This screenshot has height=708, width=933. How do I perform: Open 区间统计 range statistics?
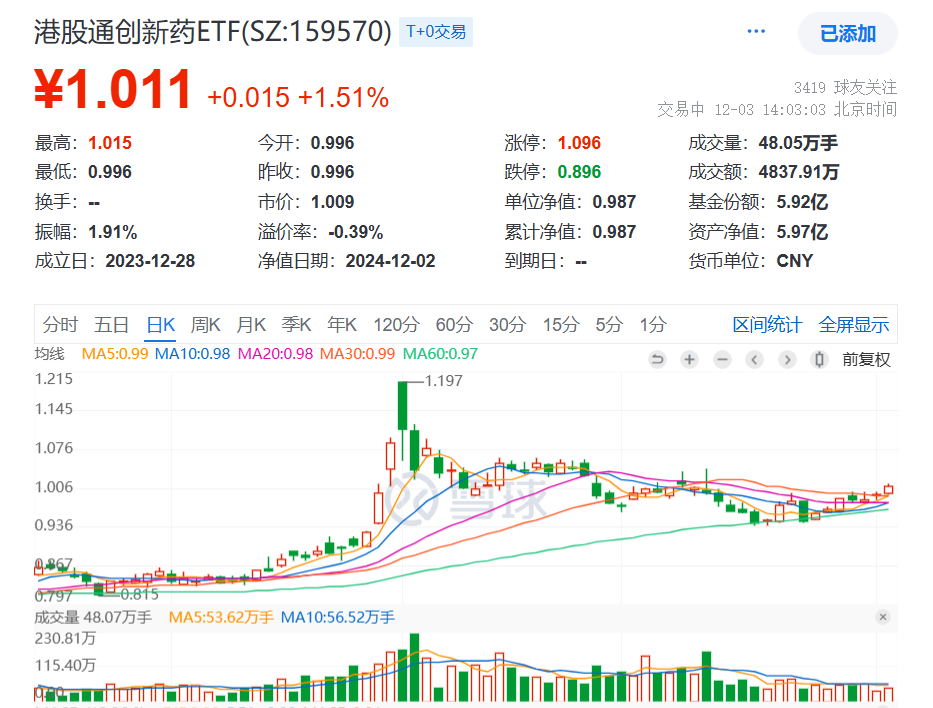767,324
